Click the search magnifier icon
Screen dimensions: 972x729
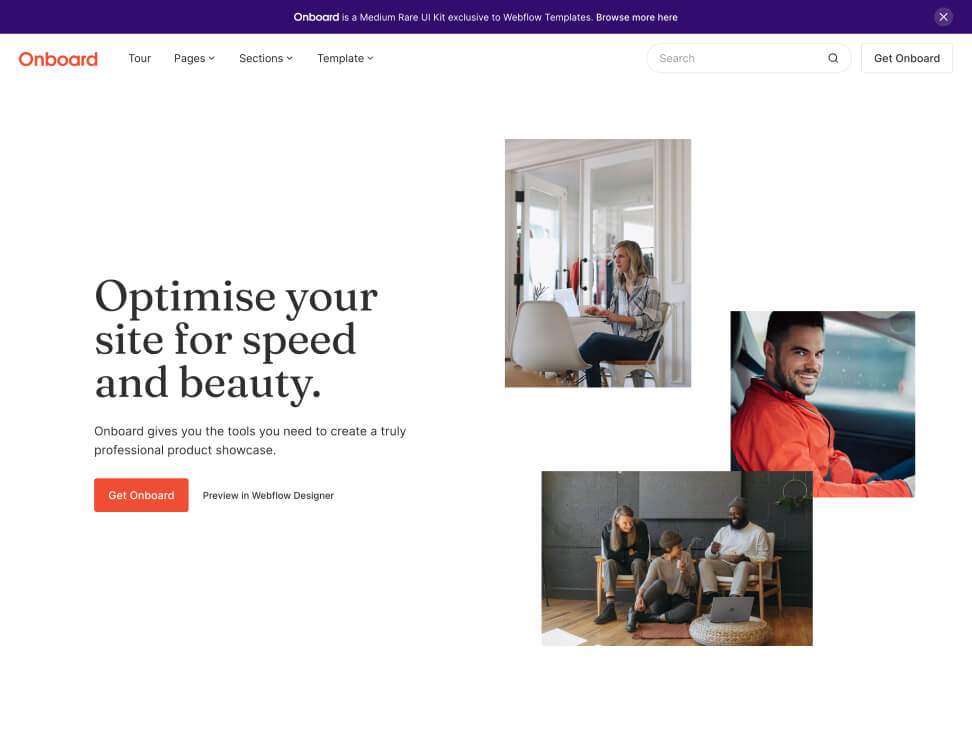click(833, 58)
